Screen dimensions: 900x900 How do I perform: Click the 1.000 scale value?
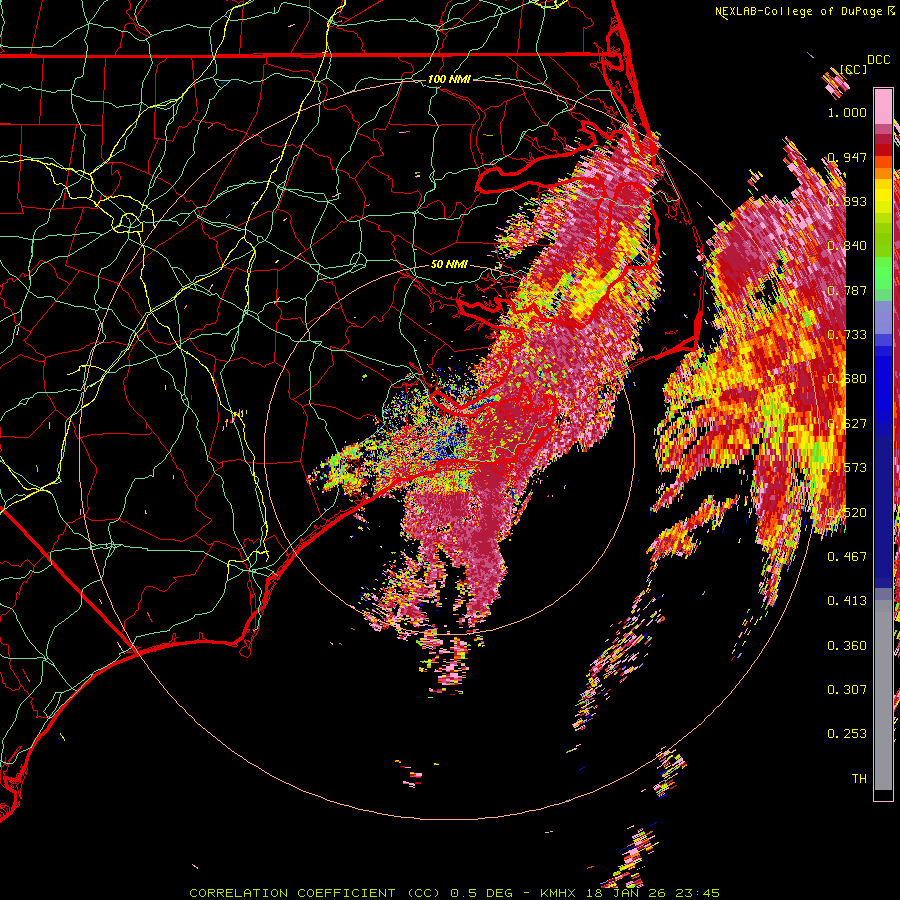847,112
